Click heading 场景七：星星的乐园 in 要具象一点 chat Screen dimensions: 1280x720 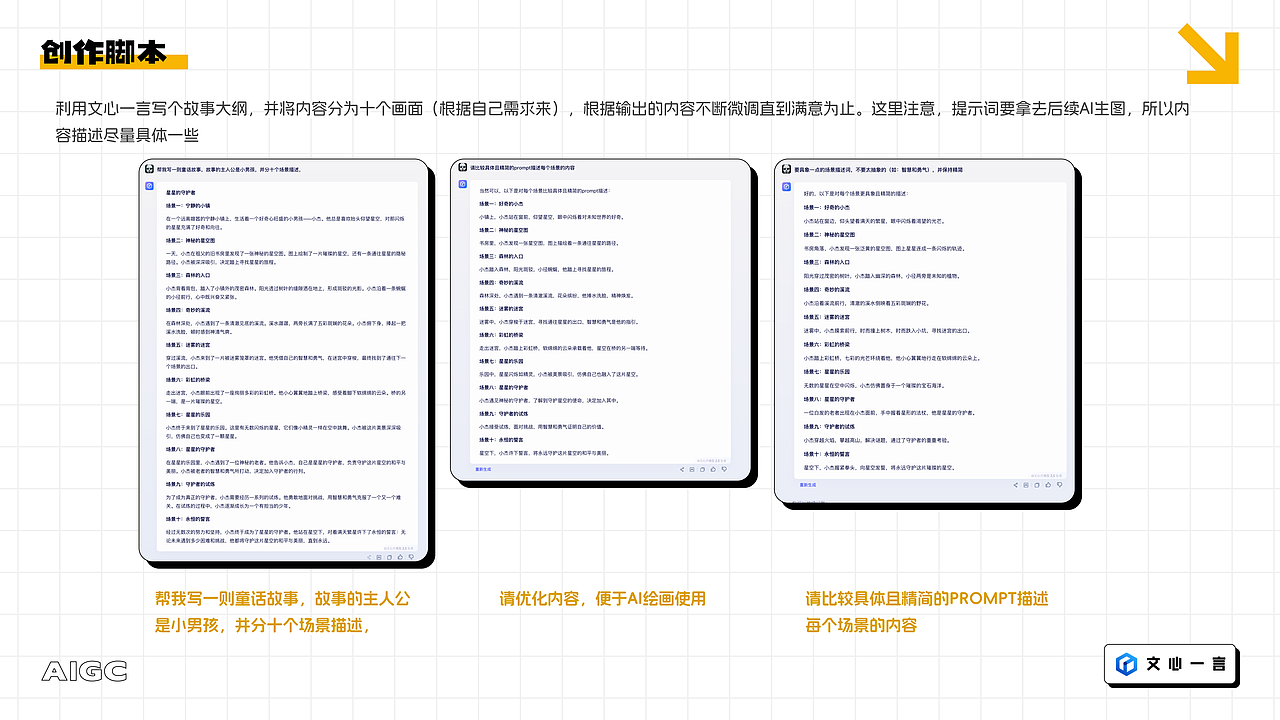click(826, 371)
